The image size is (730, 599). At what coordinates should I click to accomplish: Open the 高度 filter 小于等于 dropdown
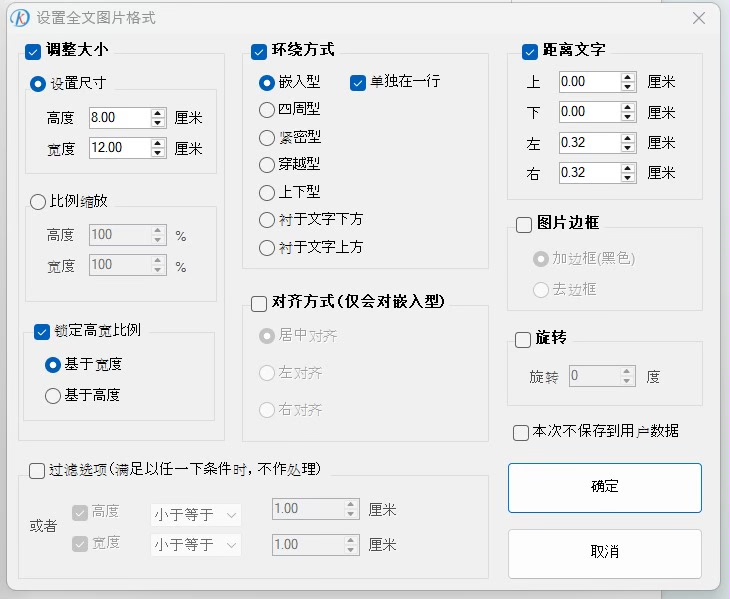coord(196,515)
